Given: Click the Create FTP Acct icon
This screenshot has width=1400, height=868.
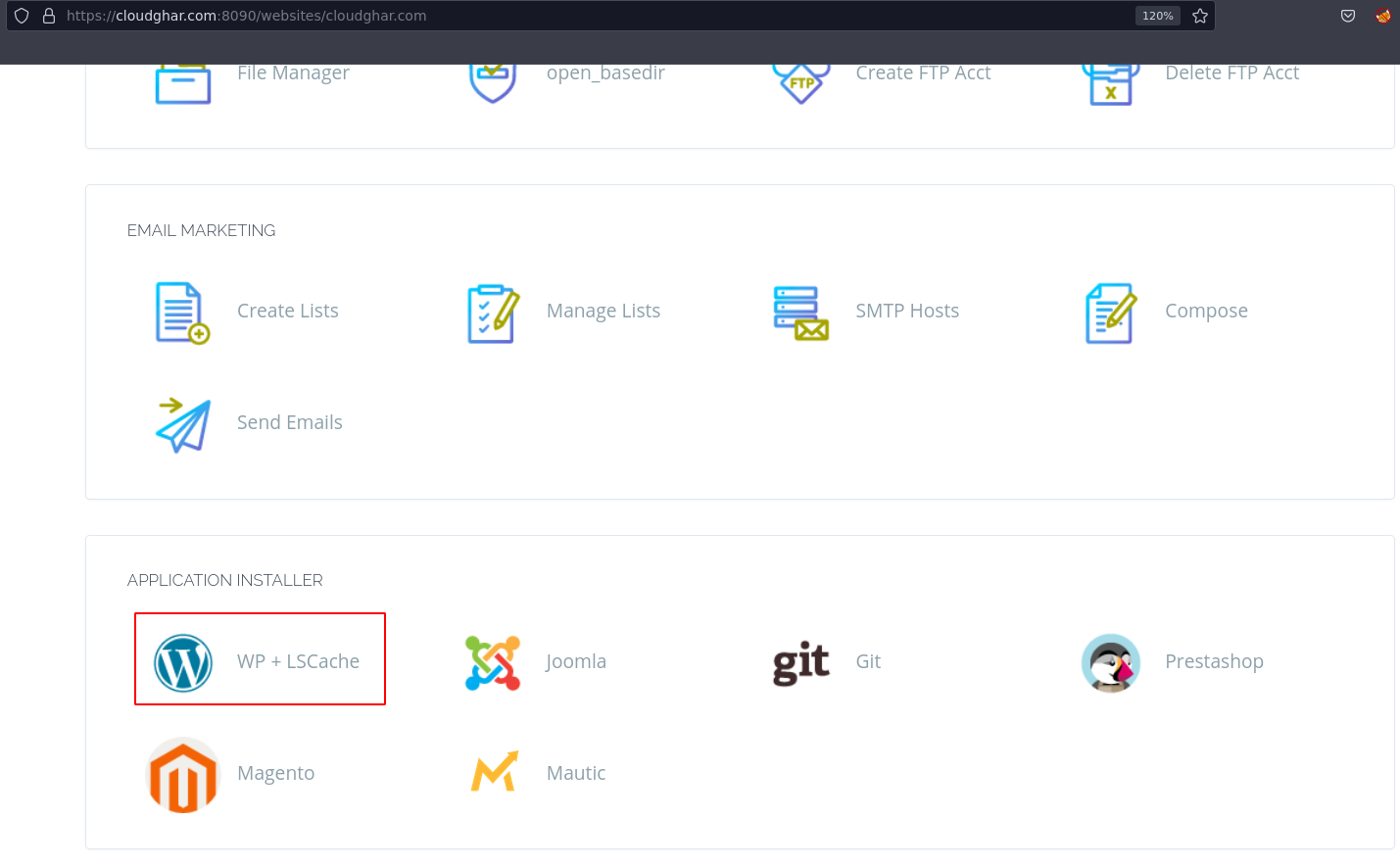Looking at the screenshot, I should [x=801, y=84].
